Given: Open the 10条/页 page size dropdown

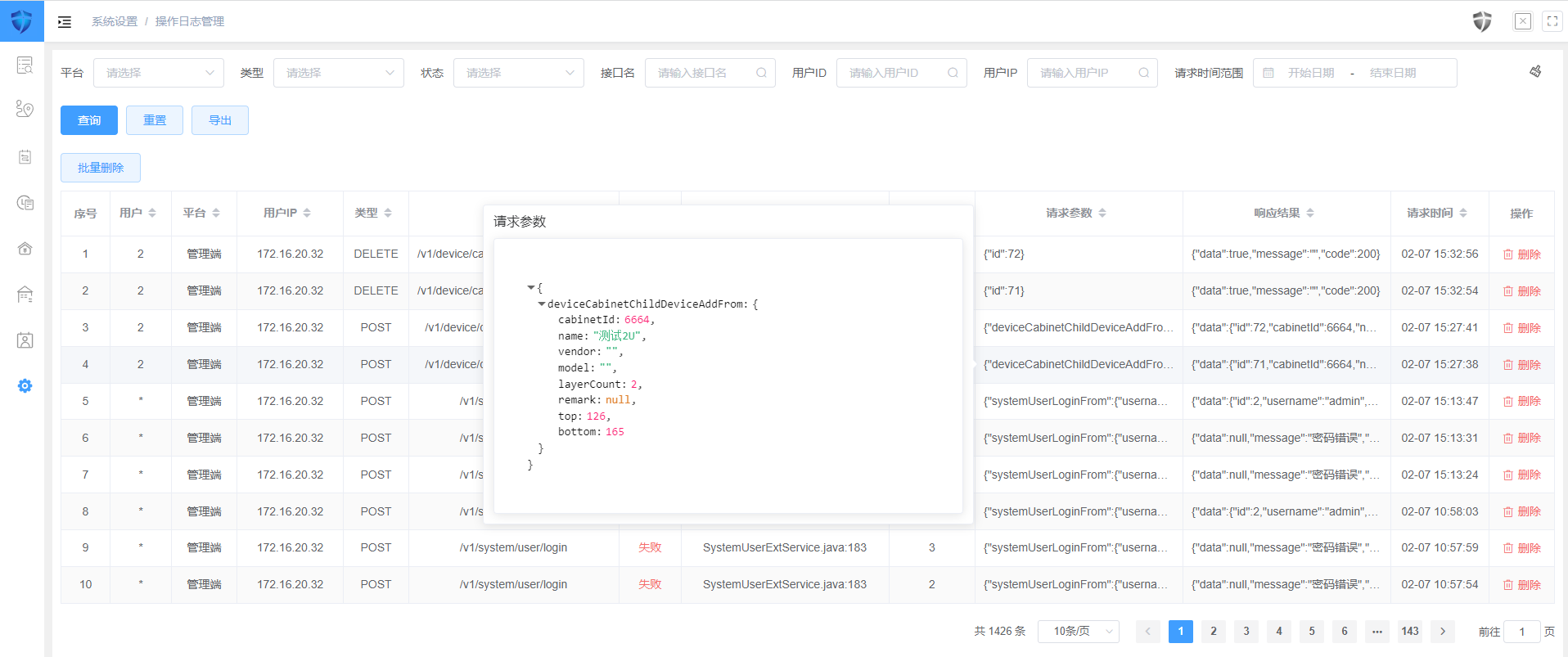Looking at the screenshot, I should click(1079, 631).
